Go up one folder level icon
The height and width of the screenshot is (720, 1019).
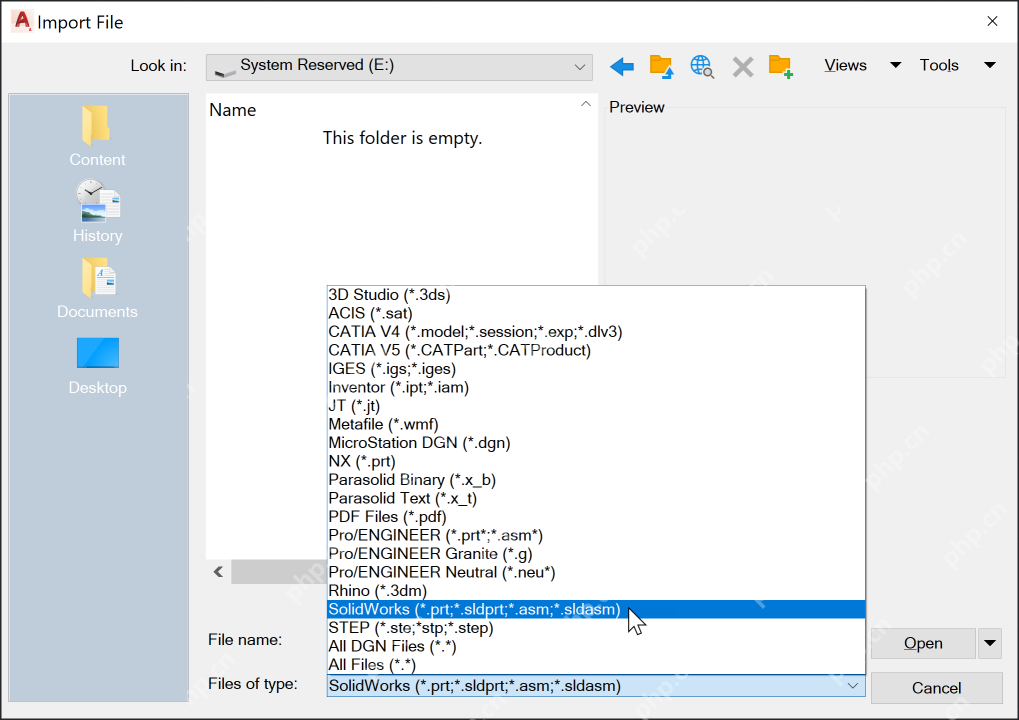pos(662,66)
